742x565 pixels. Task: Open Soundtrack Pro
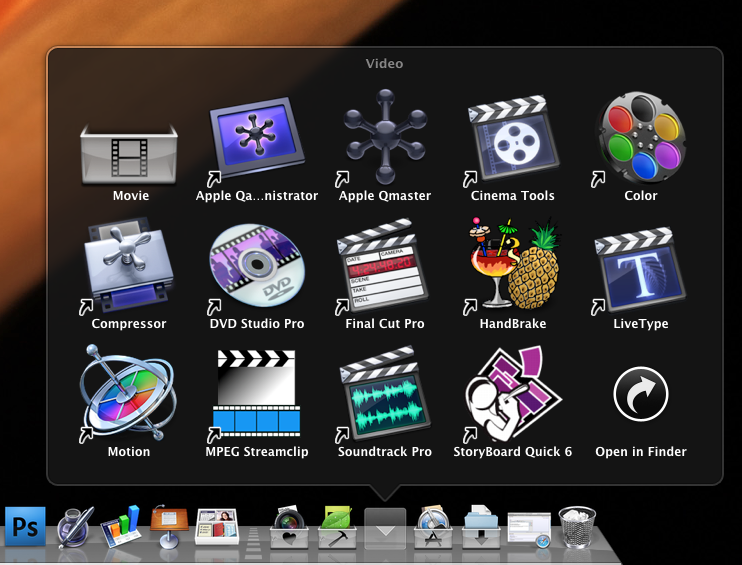point(385,393)
